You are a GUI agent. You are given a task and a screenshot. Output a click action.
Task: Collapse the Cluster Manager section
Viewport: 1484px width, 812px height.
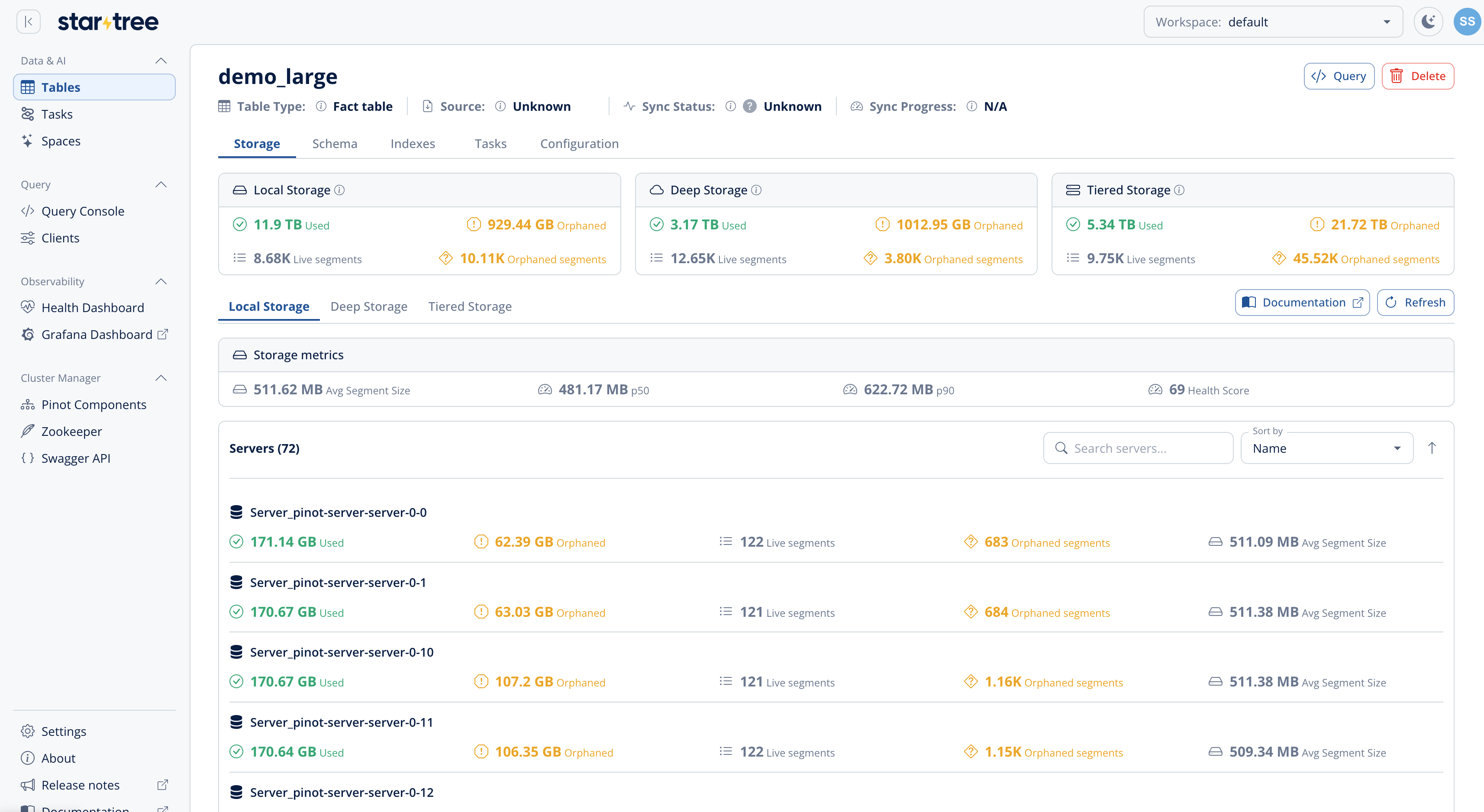point(161,378)
